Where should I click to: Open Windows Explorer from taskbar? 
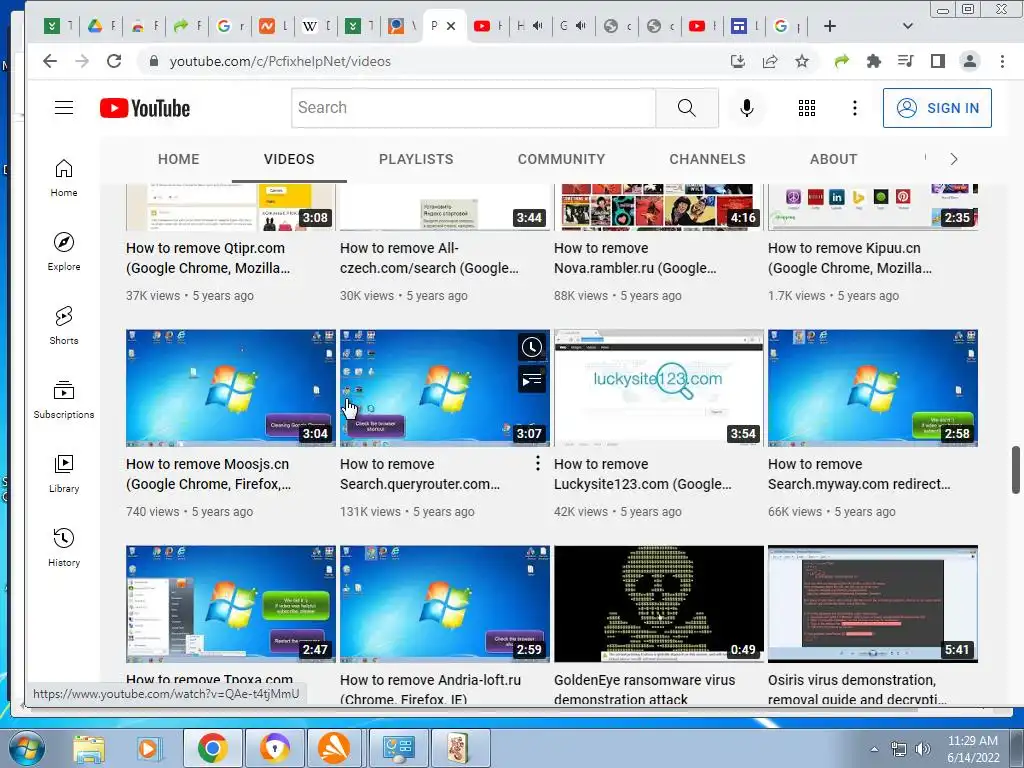[x=88, y=748]
